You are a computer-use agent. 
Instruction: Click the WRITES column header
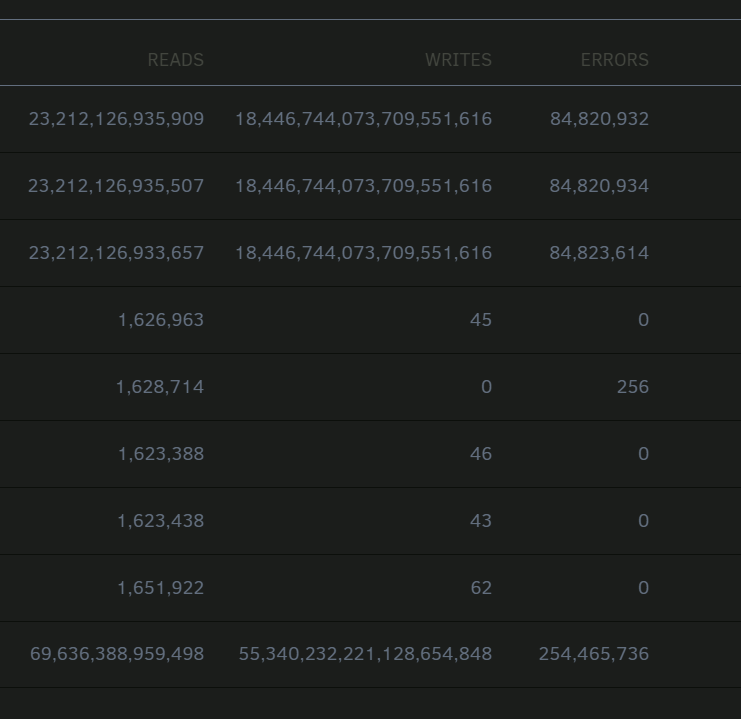458,60
